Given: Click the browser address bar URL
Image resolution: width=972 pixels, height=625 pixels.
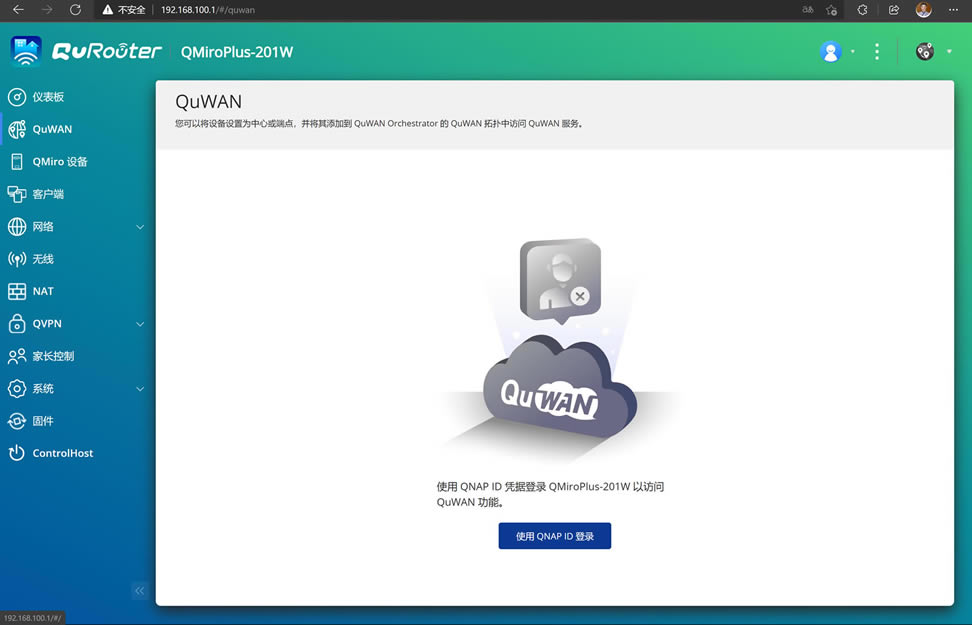Looking at the screenshot, I should coord(208,10).
